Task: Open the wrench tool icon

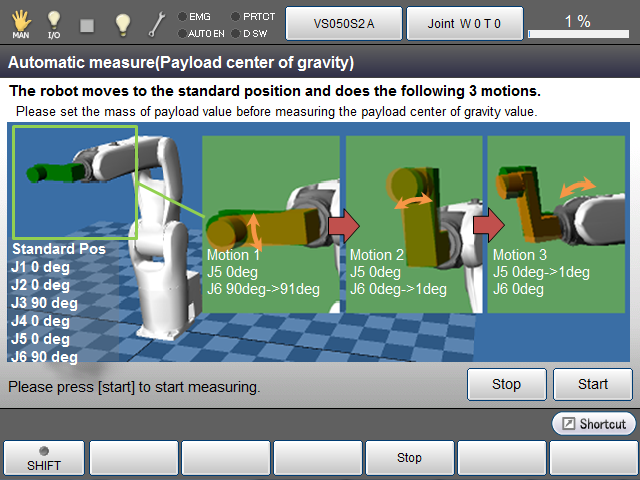Action: 158,22
